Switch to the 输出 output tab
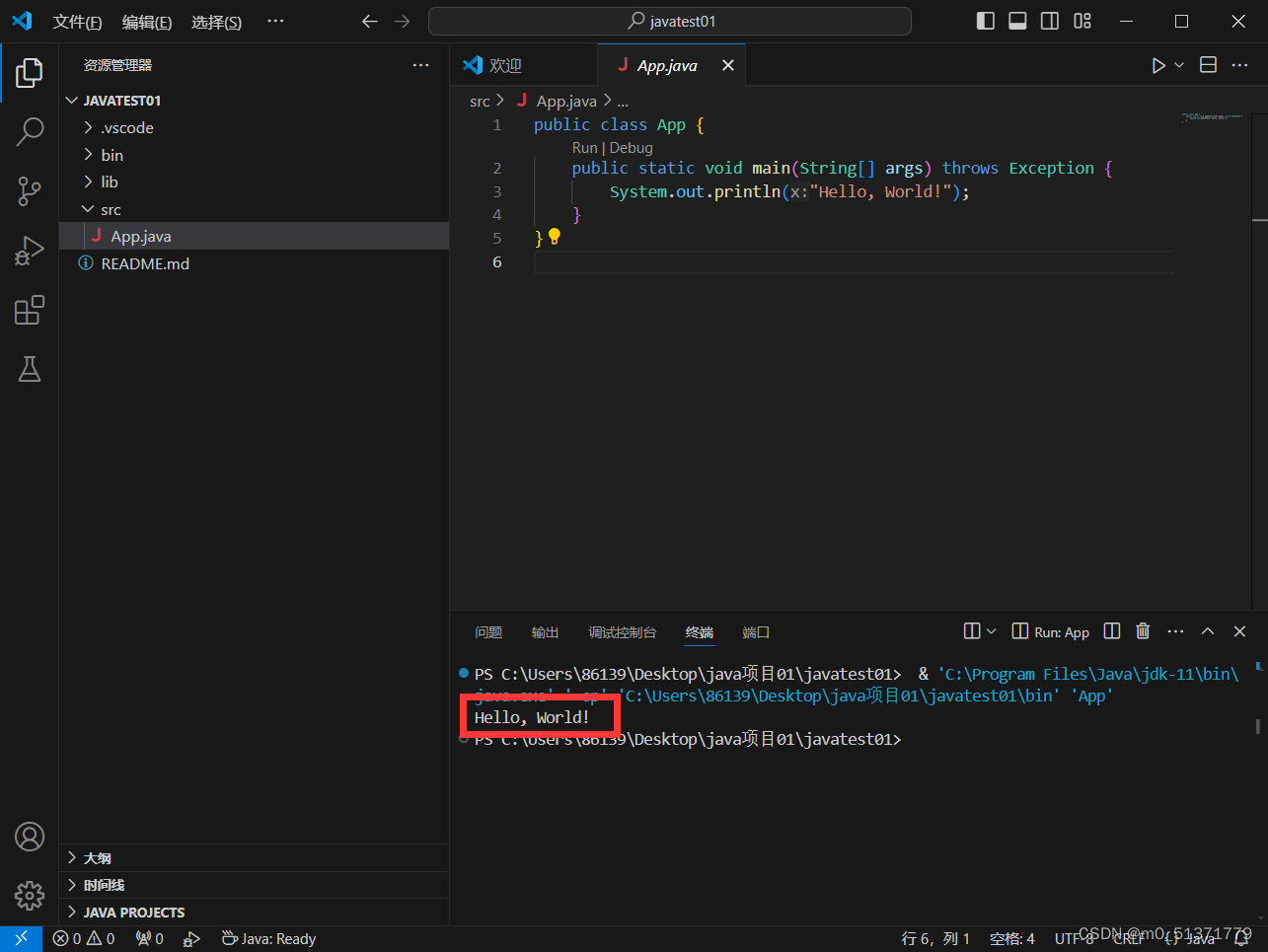 pyautogui.click(x=545, y=632)
